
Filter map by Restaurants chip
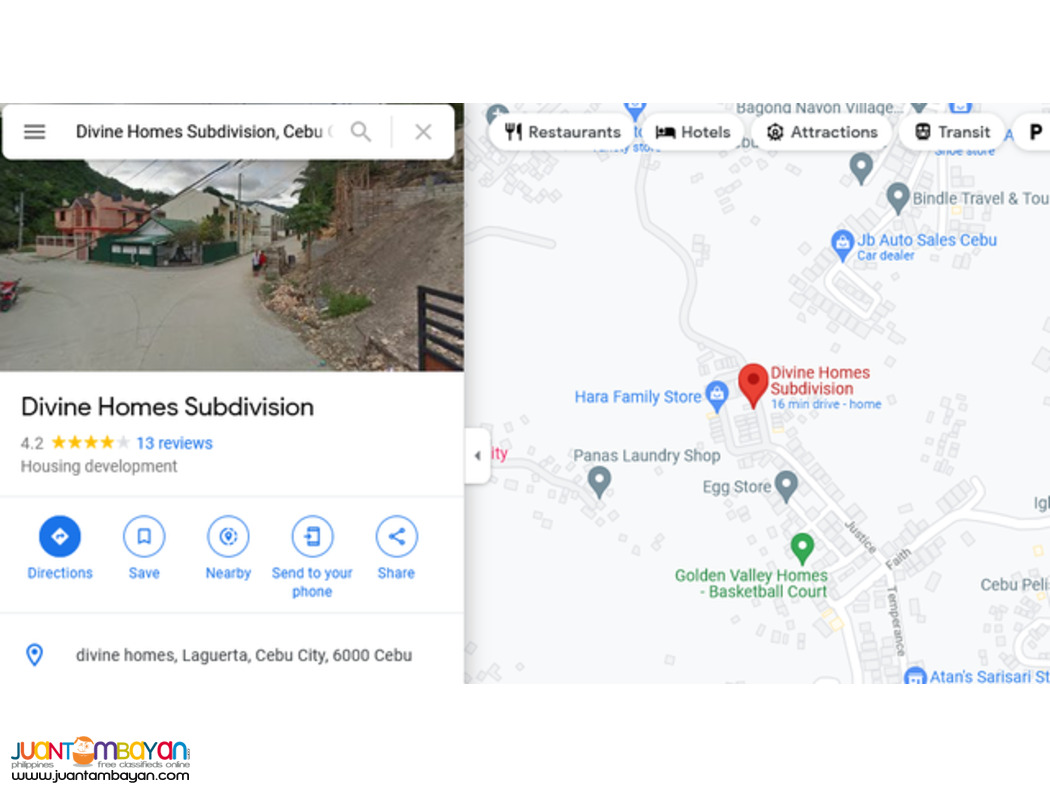(x=562, y=132)
